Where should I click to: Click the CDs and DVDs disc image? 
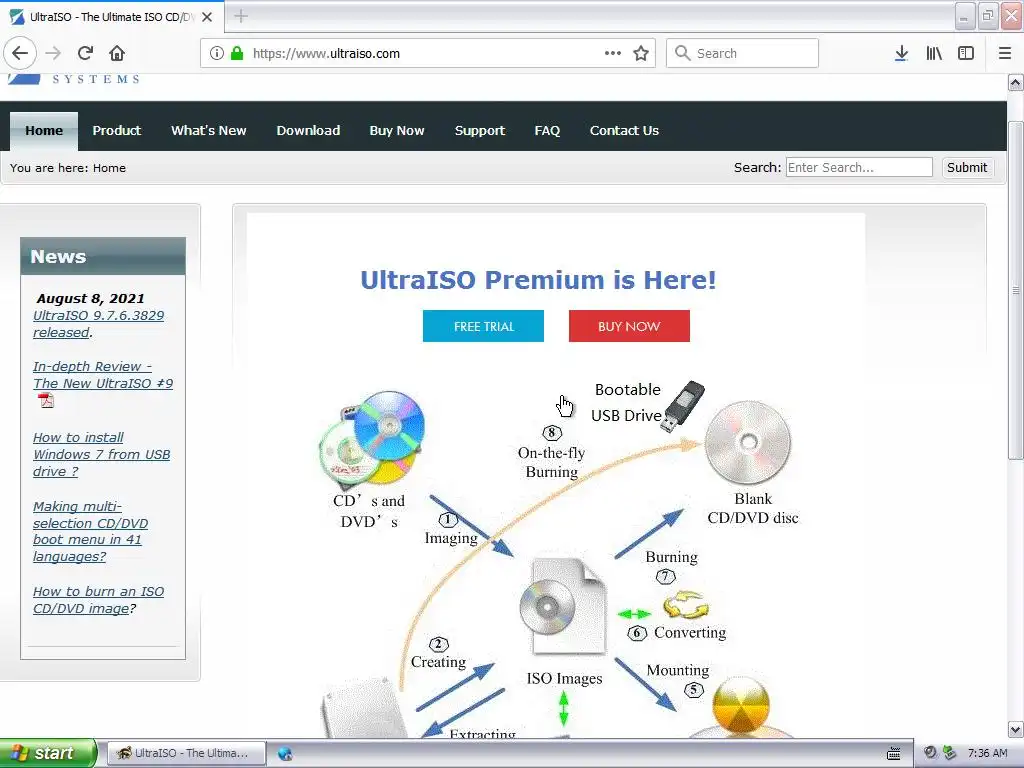(372, 439)
